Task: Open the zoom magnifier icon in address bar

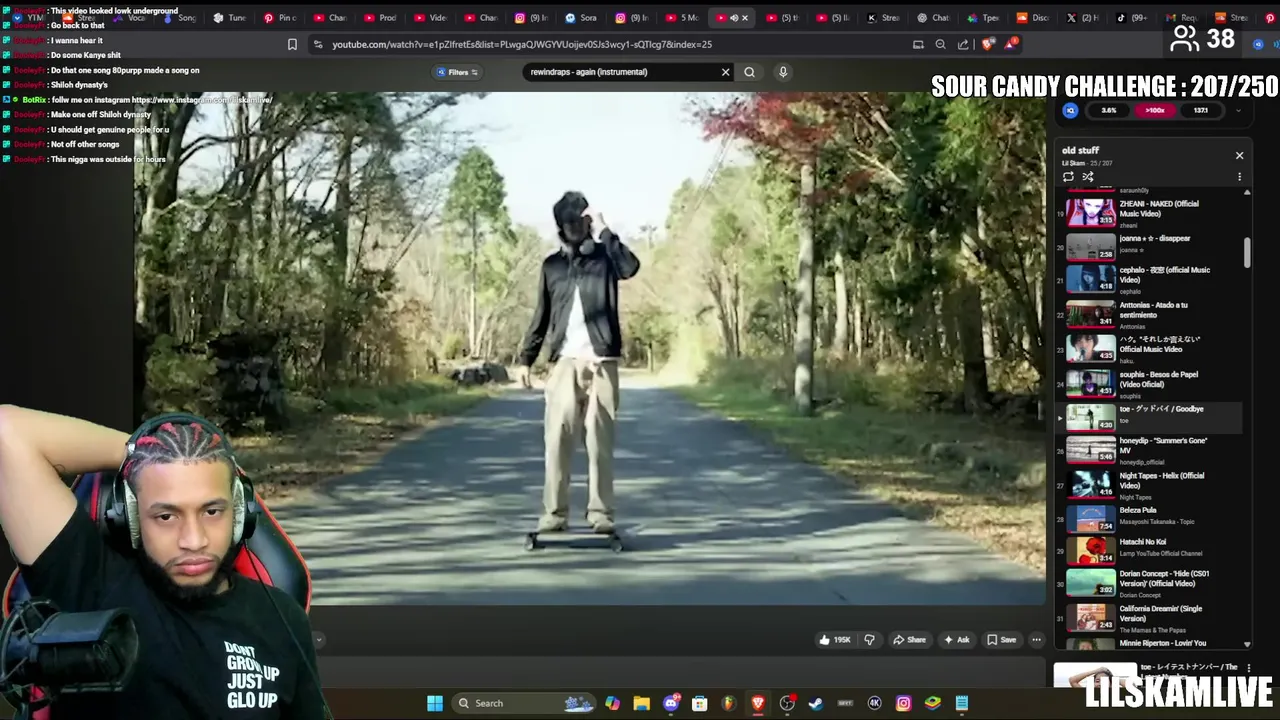Action: [940, 44]
